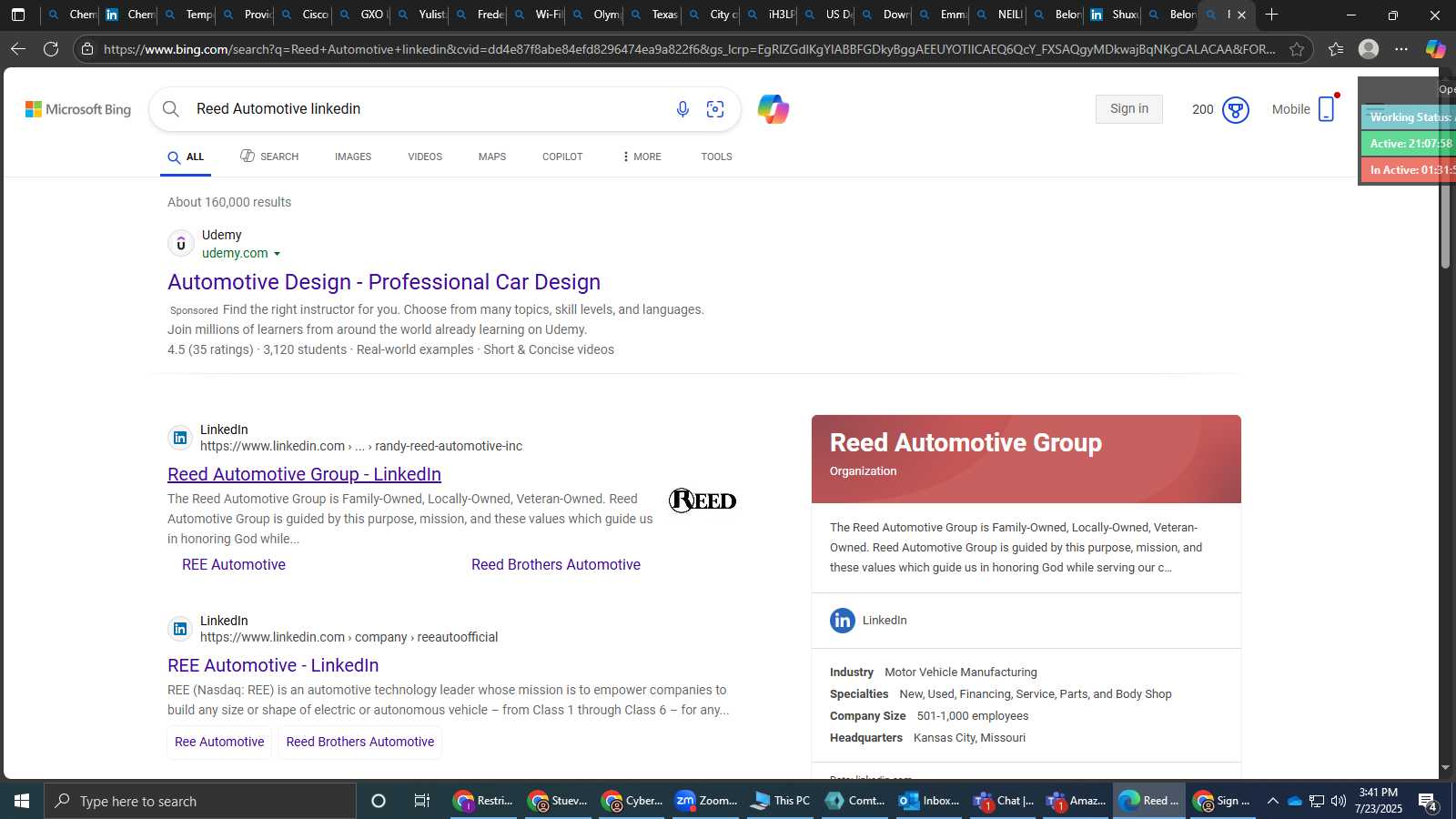This screenshot has height=819, width=1456.
Task: Click the Mobile phone icon
Action: (x=1326, y=109)
